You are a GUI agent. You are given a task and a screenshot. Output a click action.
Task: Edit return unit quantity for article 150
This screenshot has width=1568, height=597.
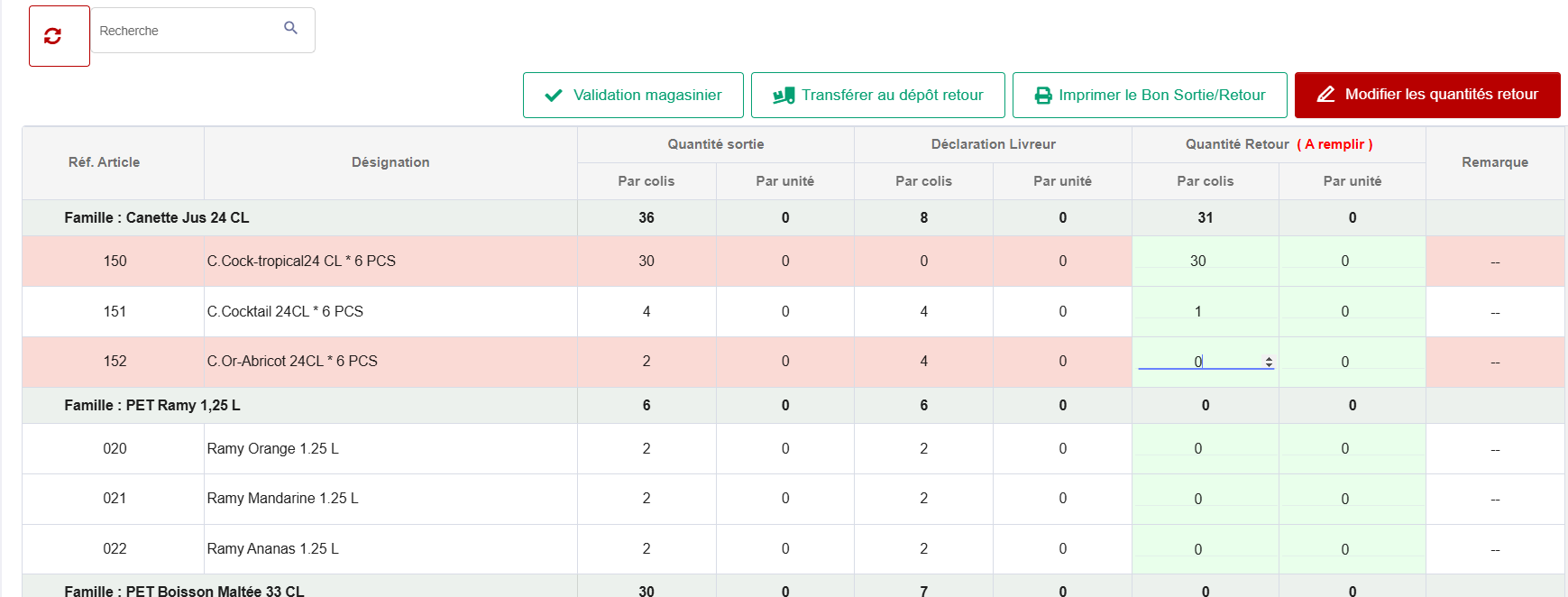pyautogui.click(x=1351, y=262)
